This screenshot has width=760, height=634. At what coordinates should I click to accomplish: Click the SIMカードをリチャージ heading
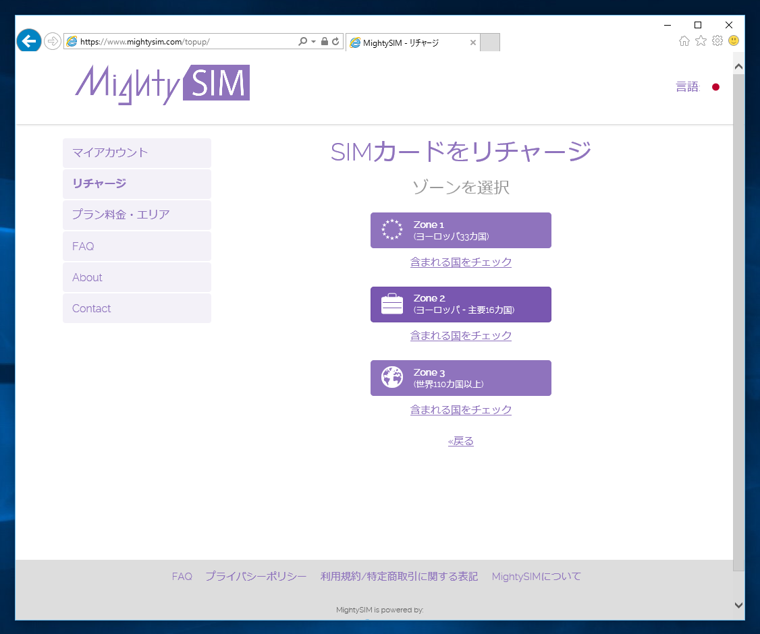tap(461, 152)
